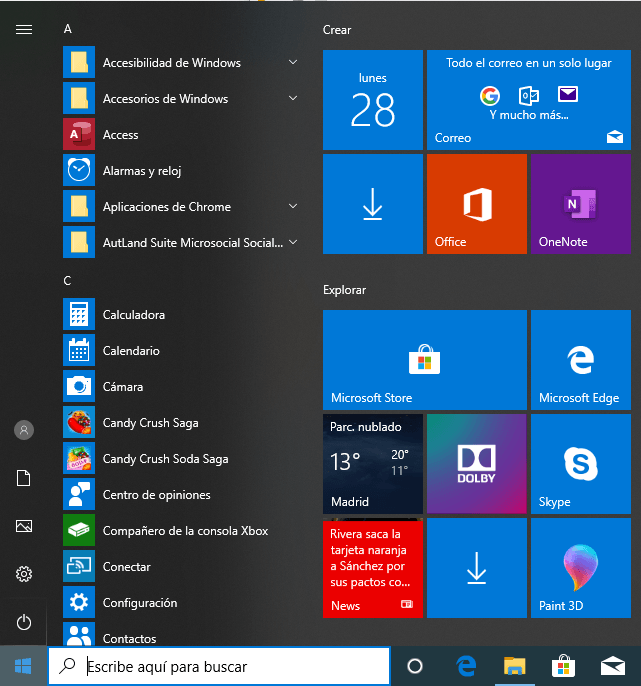
Task: Open Microsoft Store from the taskbar
Action: pyautogui.click(x=564, y=666)
